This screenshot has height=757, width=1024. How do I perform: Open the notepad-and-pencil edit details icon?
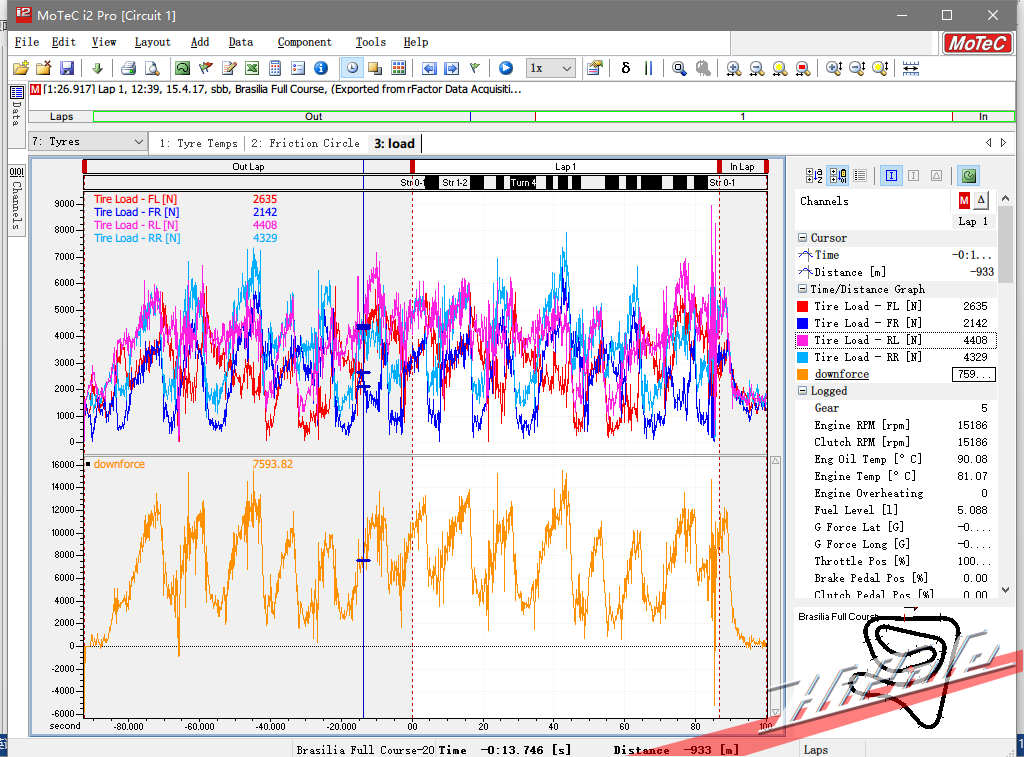click(x=229, y=68)
